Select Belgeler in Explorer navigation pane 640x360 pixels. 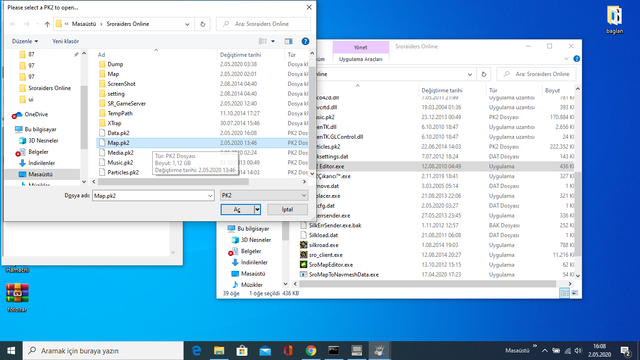click(x=251, y=251)
